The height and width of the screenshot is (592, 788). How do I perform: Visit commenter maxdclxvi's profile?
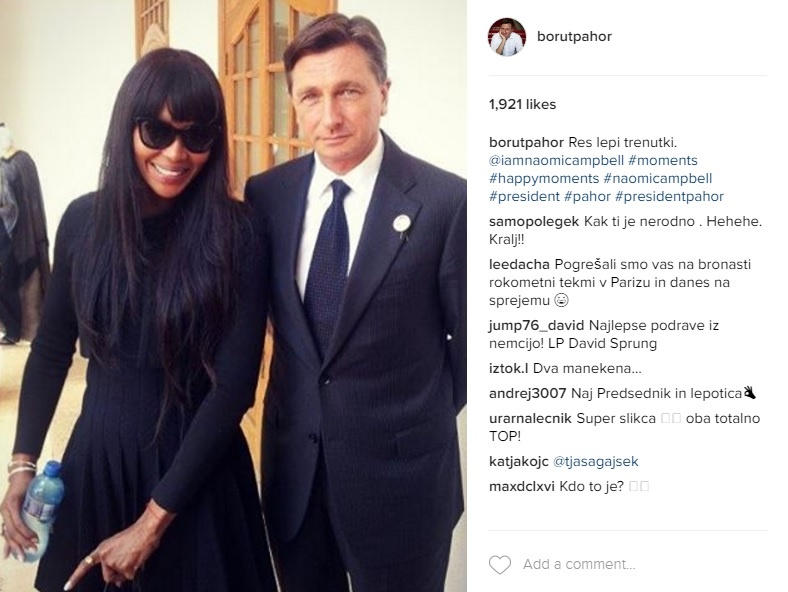[x=522, y=486]
